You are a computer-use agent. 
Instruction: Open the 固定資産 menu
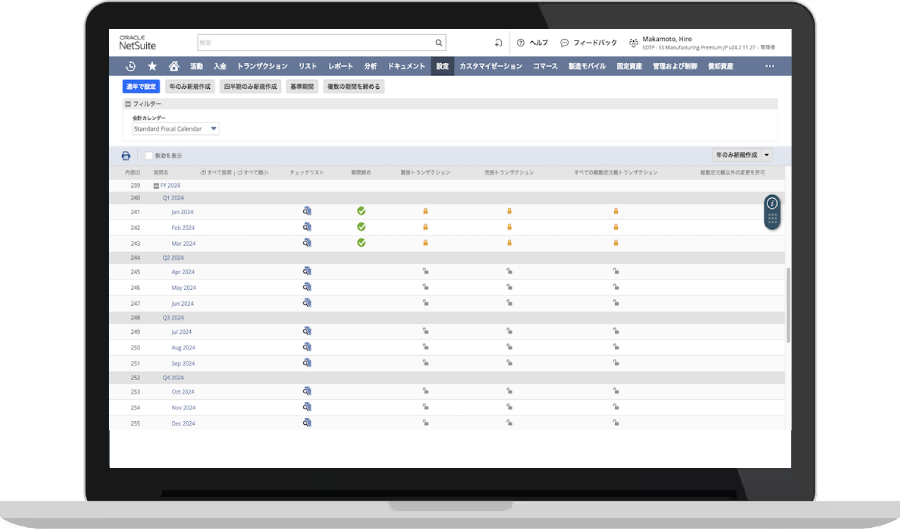pos(629,66)
